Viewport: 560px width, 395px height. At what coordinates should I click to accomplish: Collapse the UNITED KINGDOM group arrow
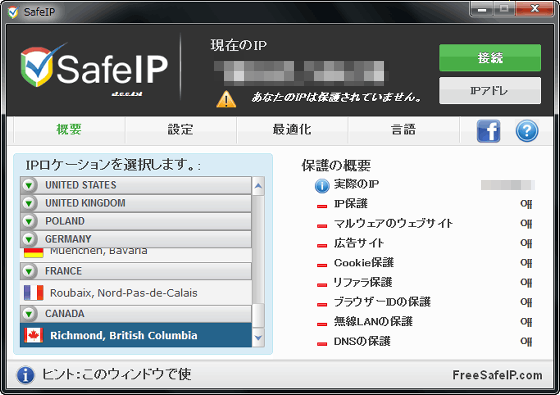(x=29, y=203)
